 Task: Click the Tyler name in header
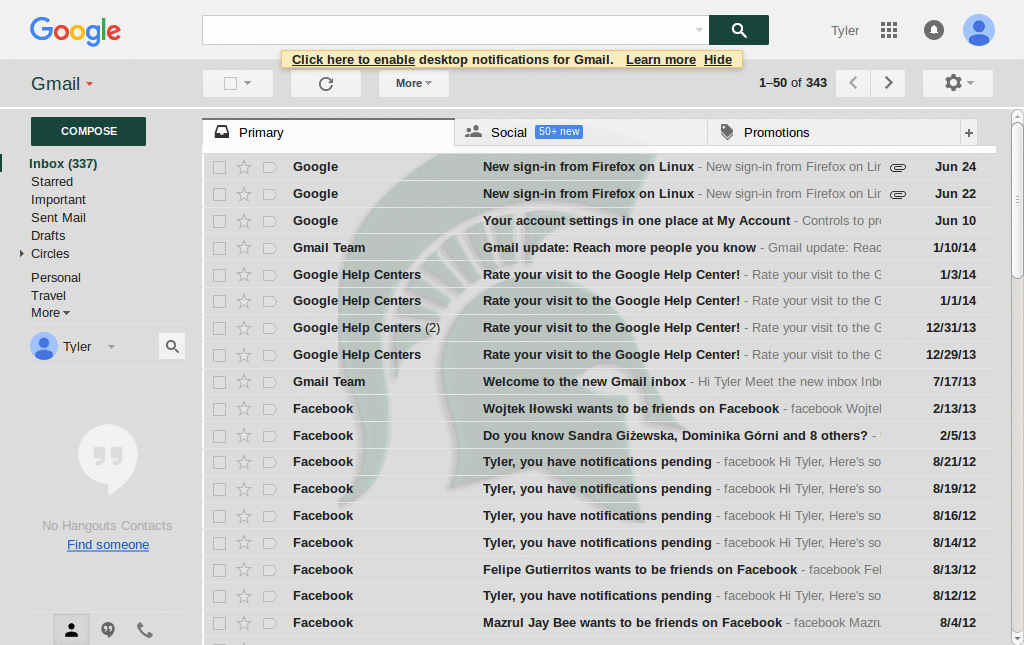[844, 31]
